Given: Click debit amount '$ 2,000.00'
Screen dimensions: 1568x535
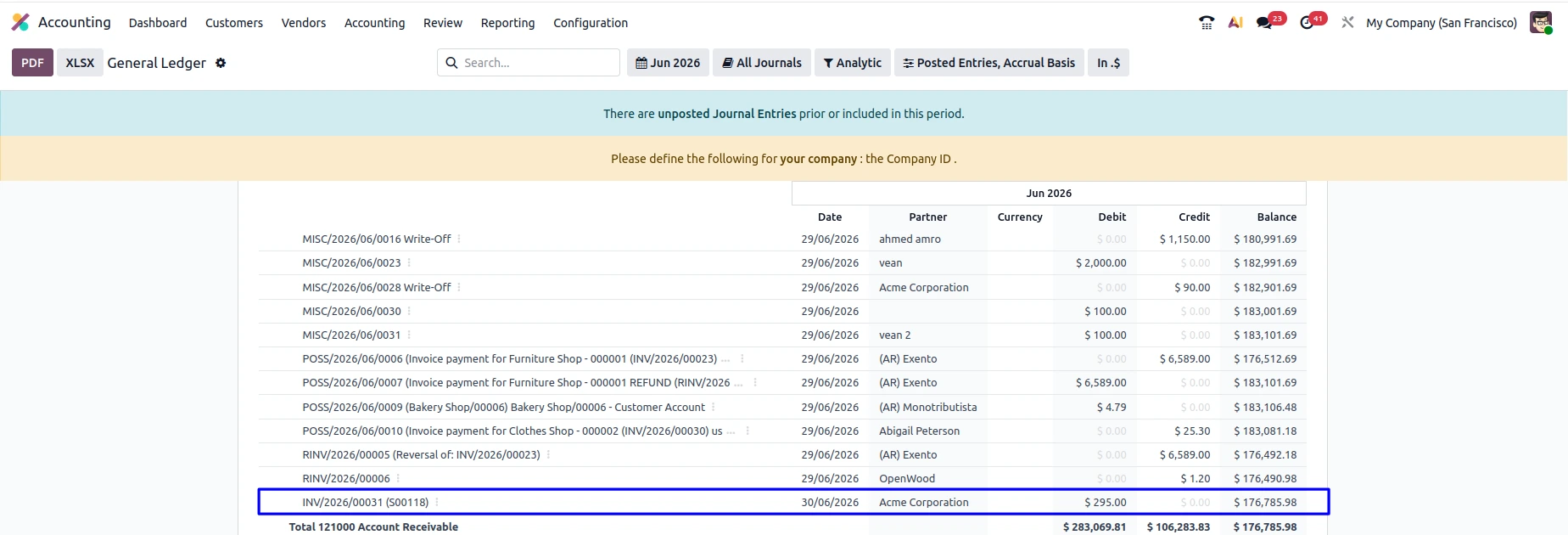Looking at the screenshot, I should [1101, 263].
